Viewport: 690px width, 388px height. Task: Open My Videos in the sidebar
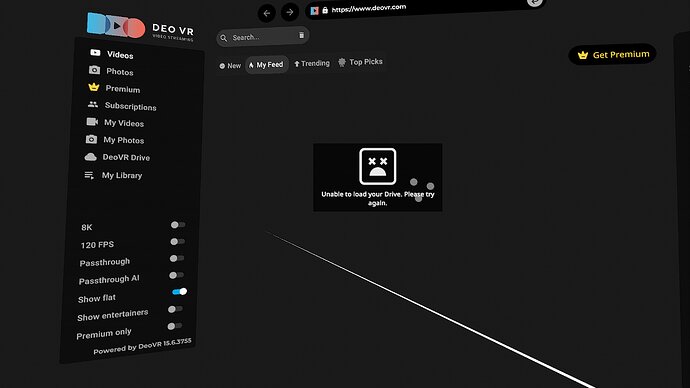coord(115,123)
